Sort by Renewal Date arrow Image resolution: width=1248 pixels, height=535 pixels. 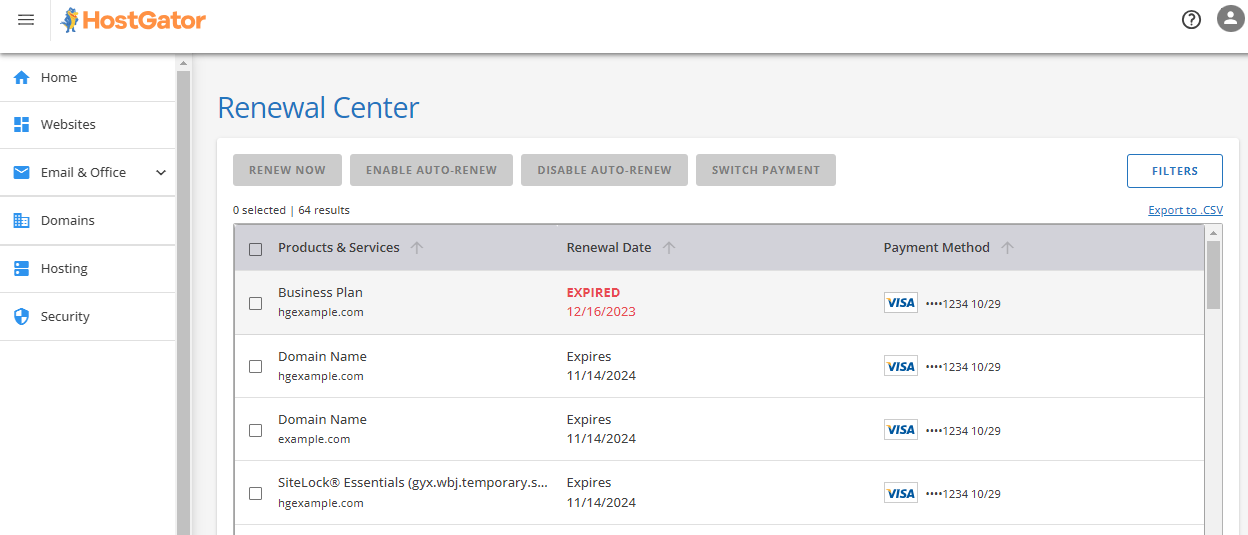[669, 248]
